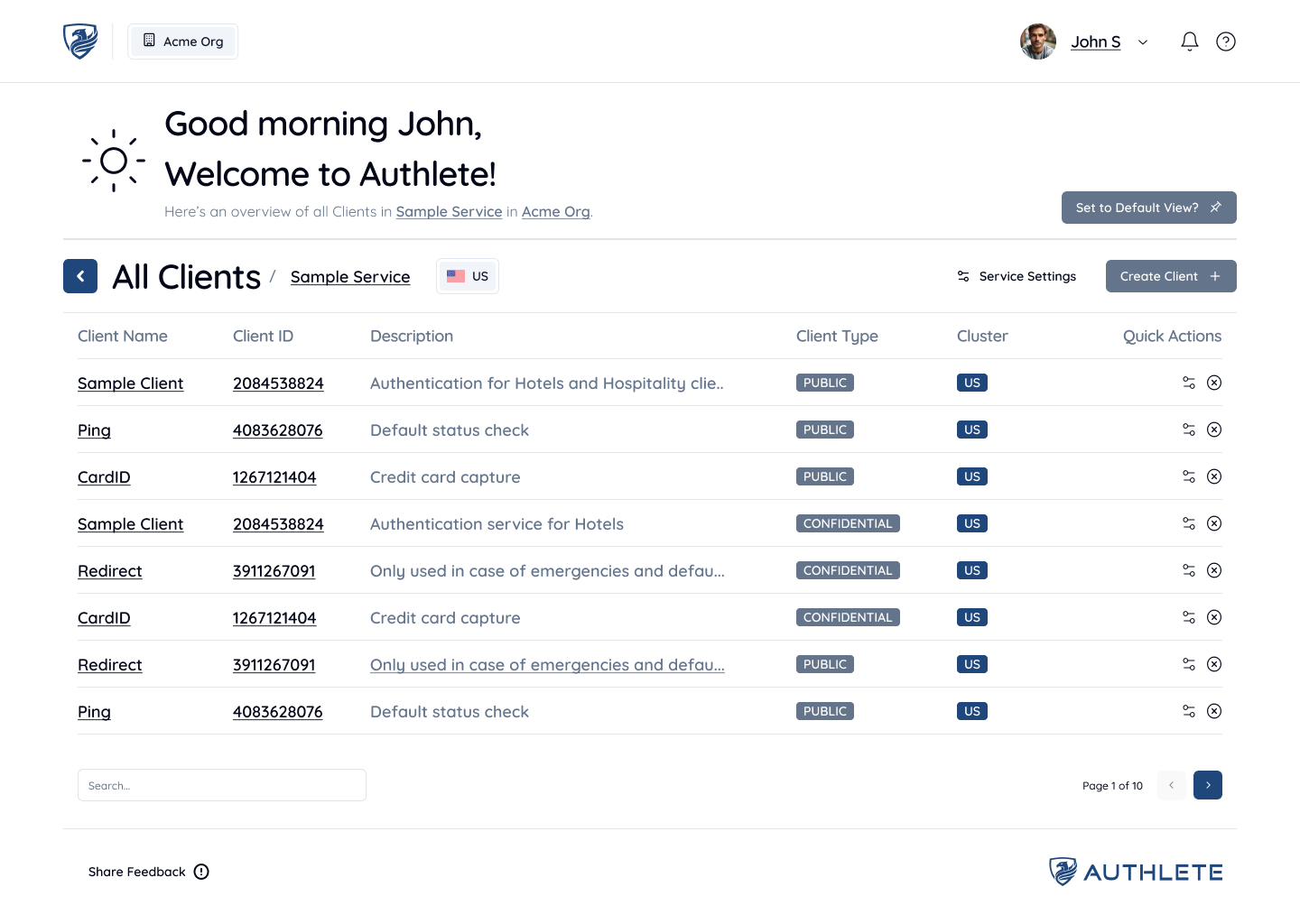Click the Create Client button
This screenshot has width=1300, height=924.
1171,276
